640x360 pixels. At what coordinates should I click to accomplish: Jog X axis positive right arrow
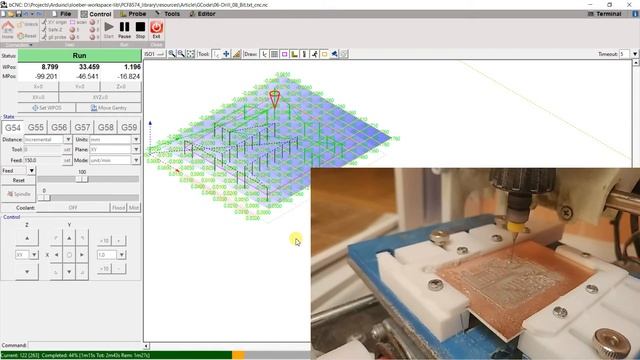pos(82,255)
